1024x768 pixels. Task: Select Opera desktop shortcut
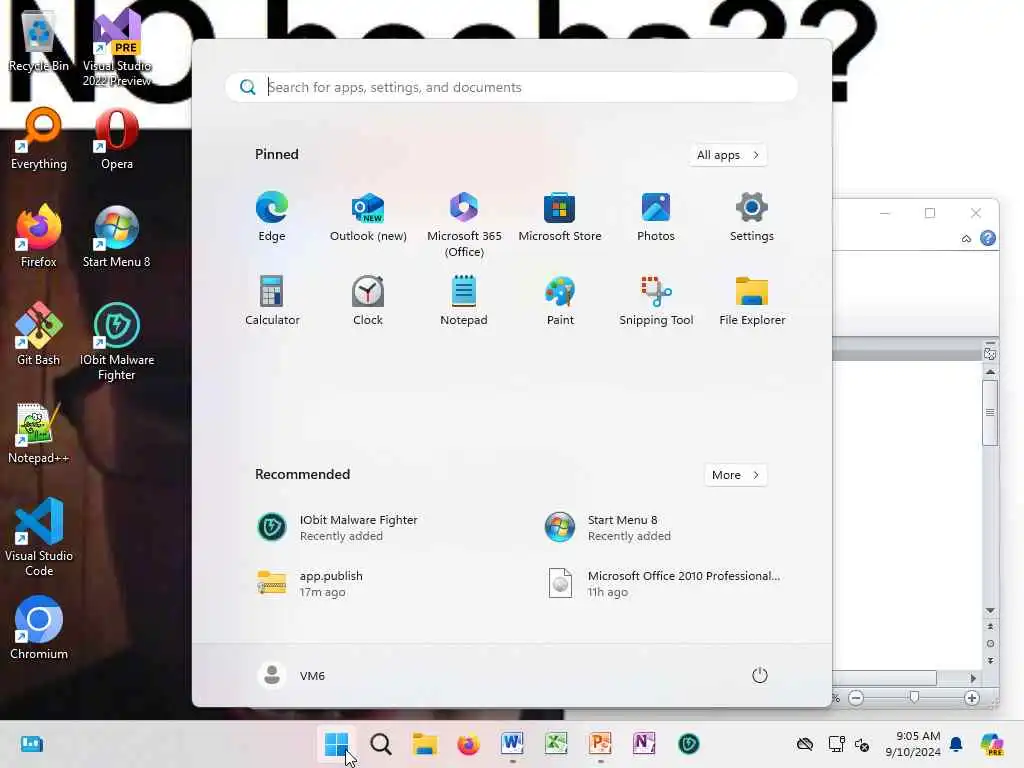point(117,139)
